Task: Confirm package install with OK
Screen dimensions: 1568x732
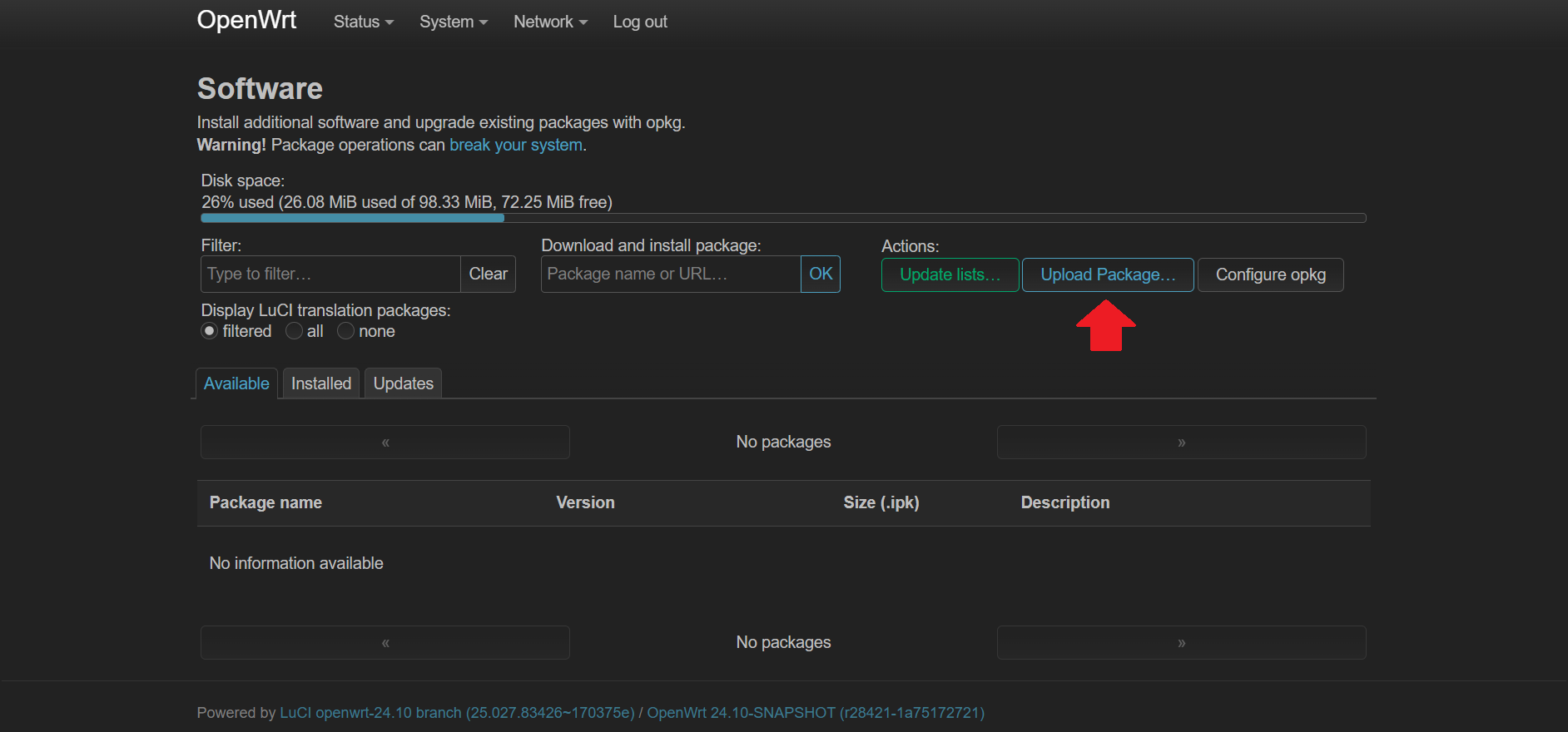Action: tap(821, 274)
